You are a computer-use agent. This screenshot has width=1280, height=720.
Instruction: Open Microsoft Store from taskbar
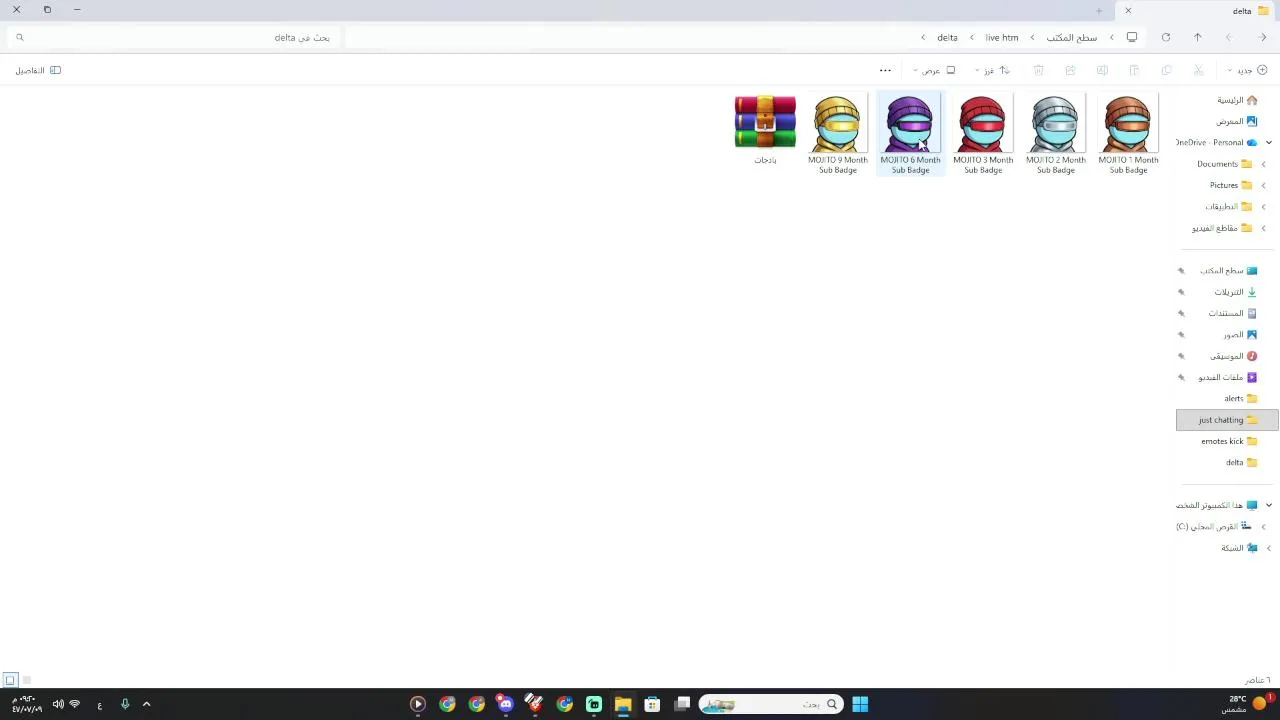coord(652,704)
